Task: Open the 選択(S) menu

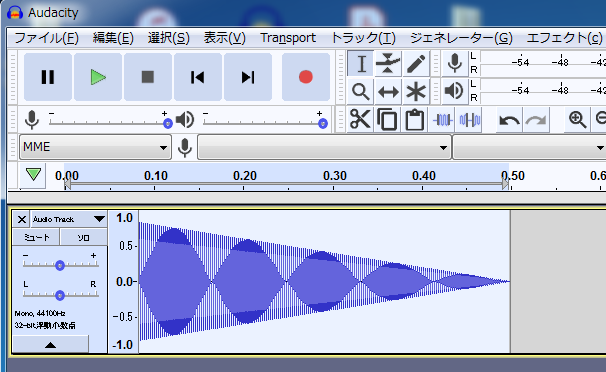Action: [x=169, y=38]
